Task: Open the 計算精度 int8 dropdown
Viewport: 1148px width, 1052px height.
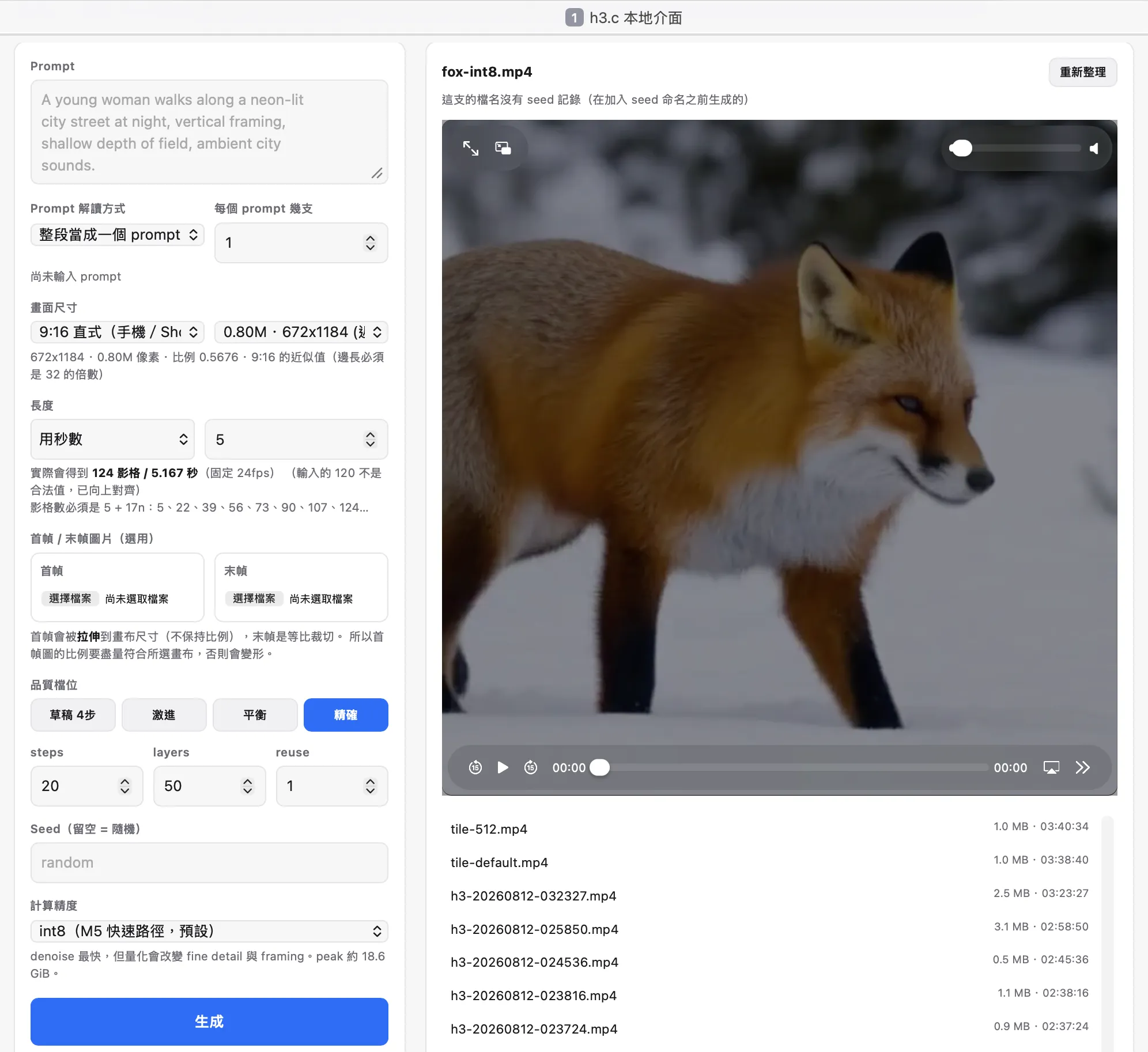Action: [209, 931]
